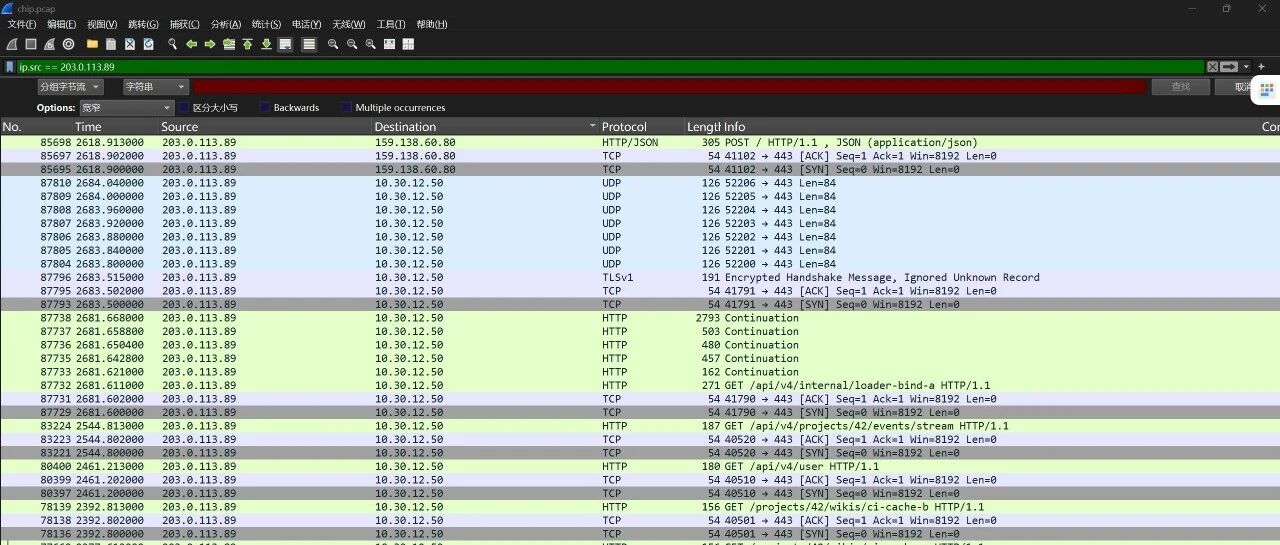Screen dimensions: 1280x545
Task: Open the 帮助(H) menu
Action: point(432,24)
